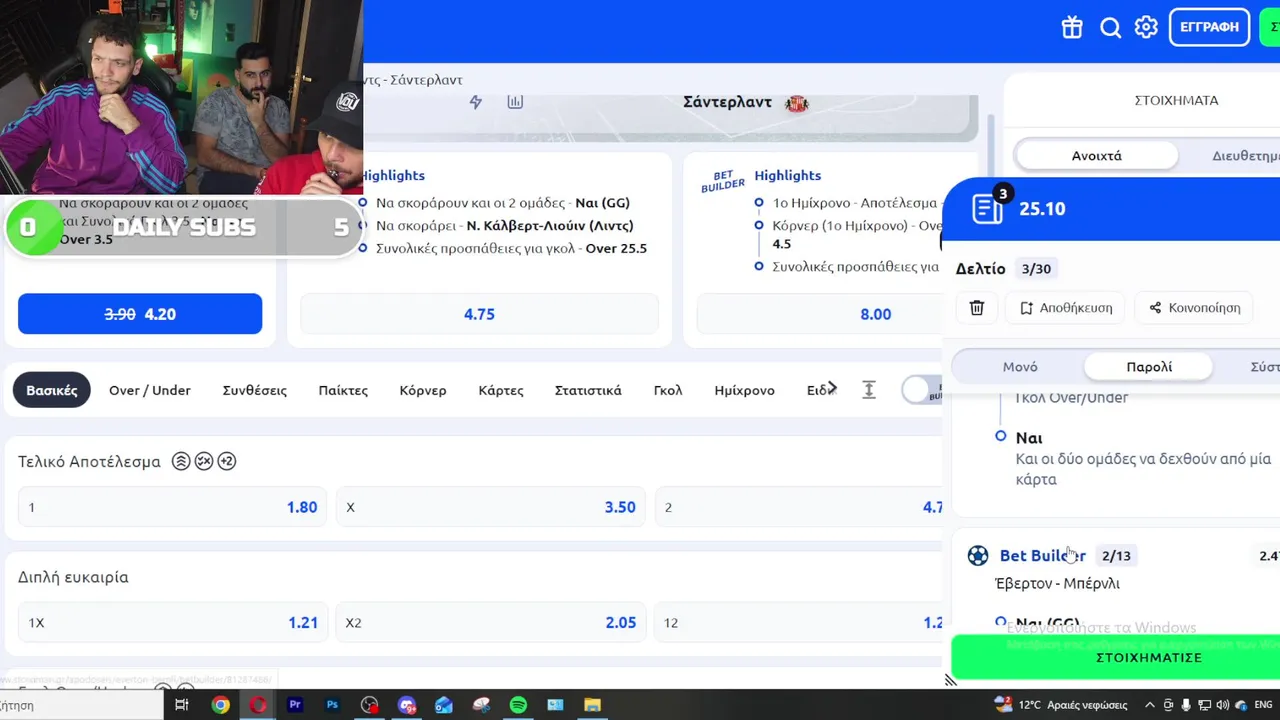The image size is (1280, 720).
Task: Select the Παρολί betslip tab
Action: 1149,367
